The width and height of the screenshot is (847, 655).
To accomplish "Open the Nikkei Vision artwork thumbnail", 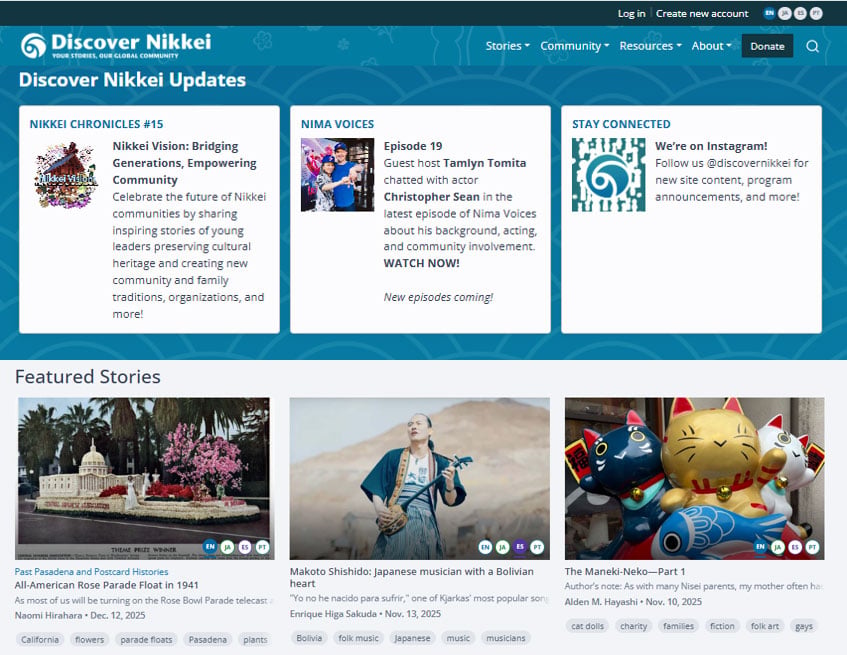I will tap(66, 175).
